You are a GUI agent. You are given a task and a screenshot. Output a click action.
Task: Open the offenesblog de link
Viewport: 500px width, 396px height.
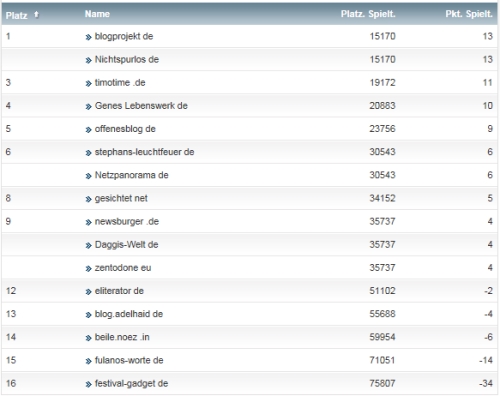[x=125, y=129]
